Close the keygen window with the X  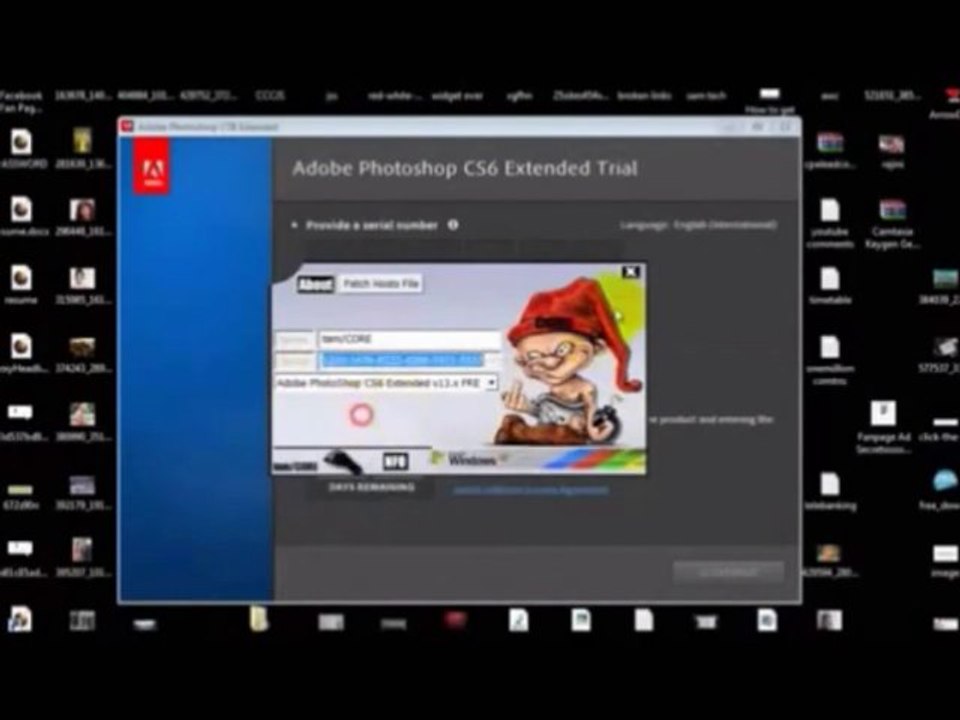tap(631, 272)
